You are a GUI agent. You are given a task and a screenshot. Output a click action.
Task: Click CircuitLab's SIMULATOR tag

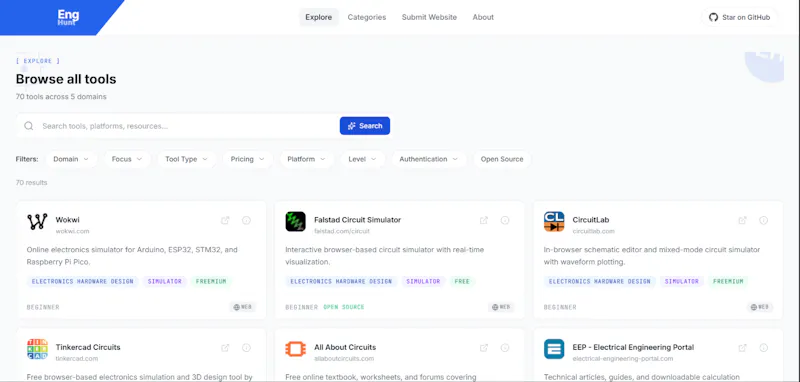point(682,282)
